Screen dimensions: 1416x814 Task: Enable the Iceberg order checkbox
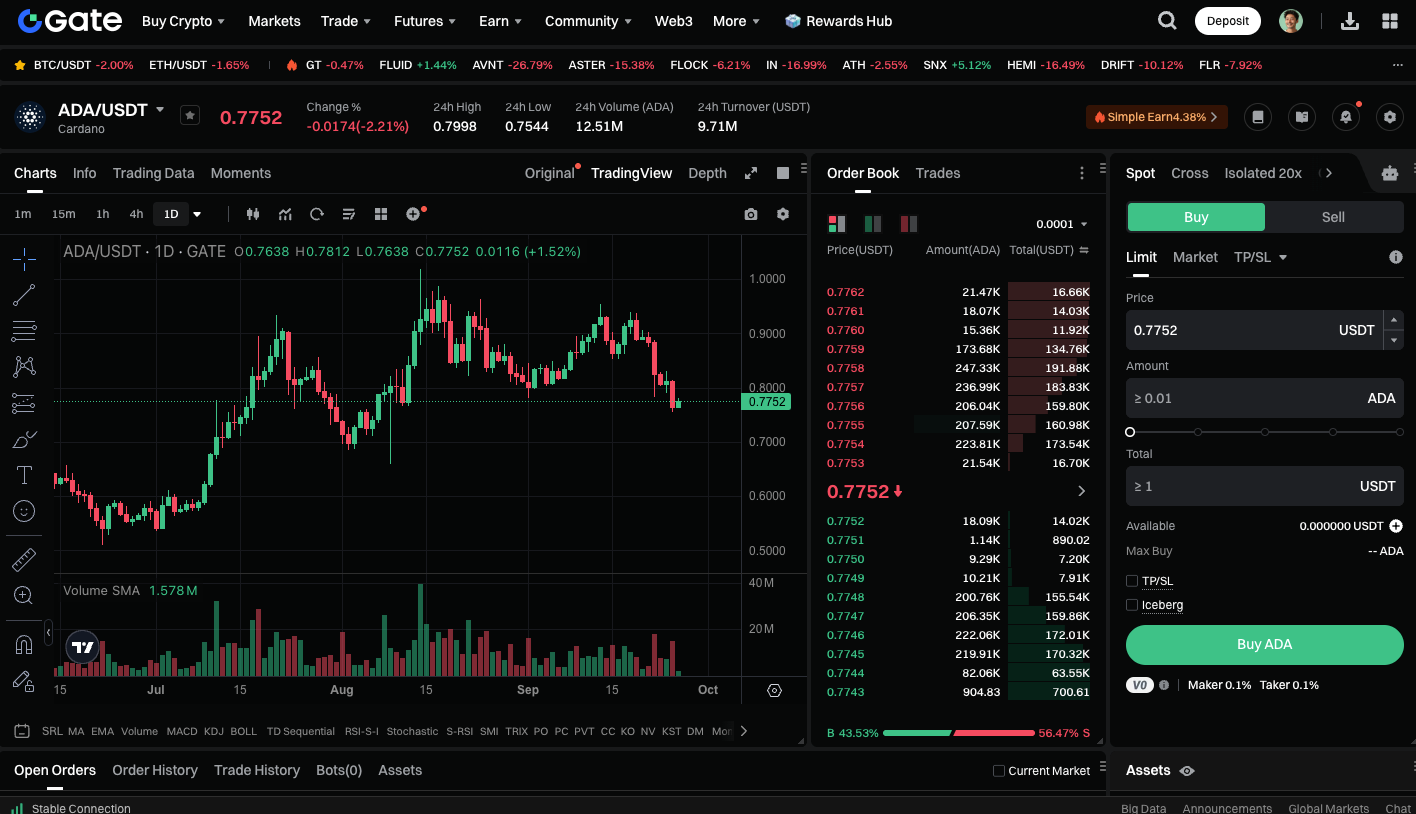pos(1132,605)
